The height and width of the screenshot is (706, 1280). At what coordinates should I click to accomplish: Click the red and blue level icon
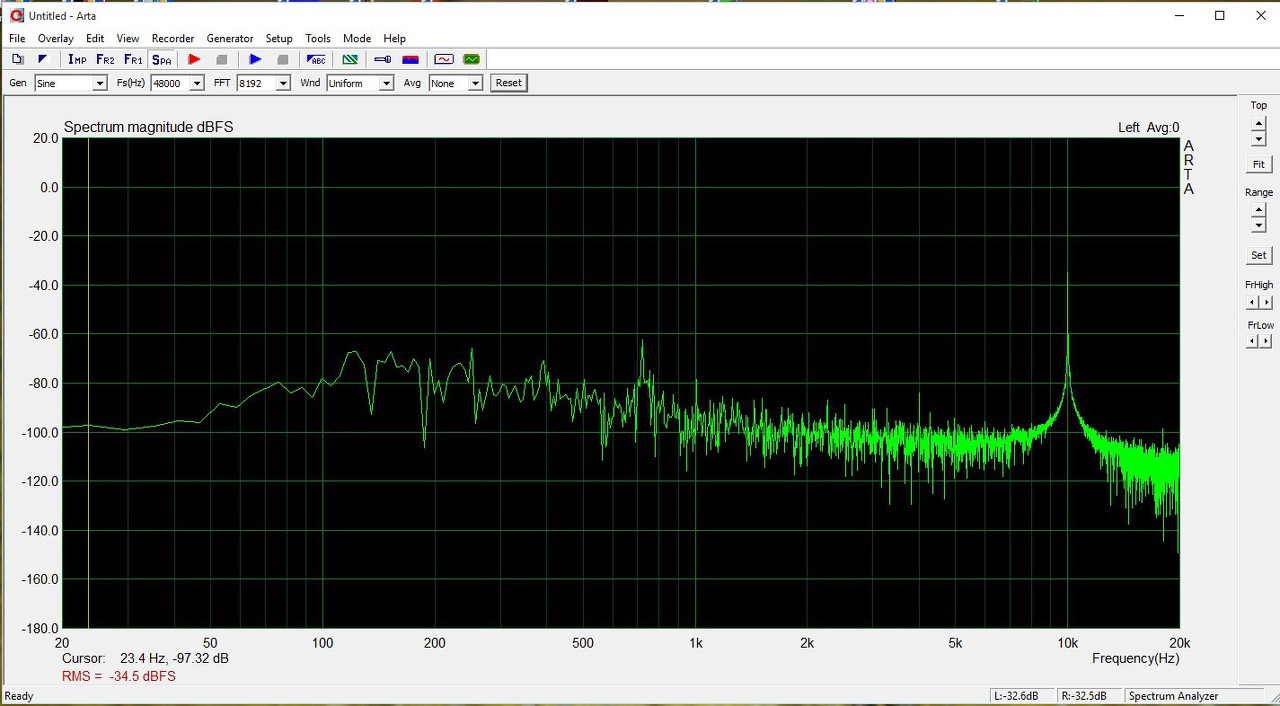coord(410,60)
